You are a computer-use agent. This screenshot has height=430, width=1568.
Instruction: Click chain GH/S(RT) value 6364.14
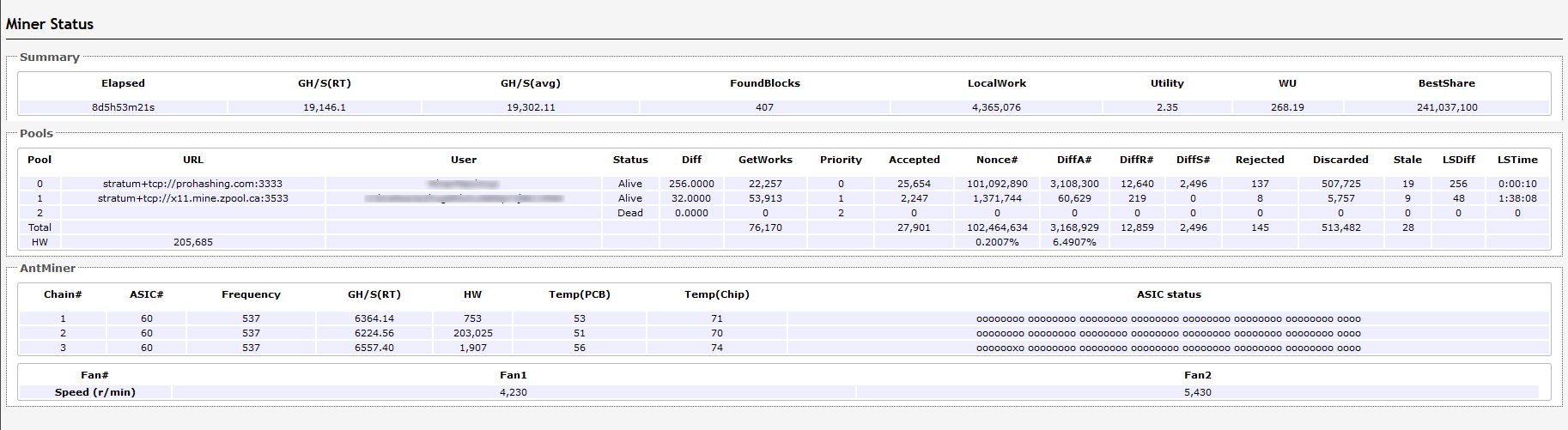(374, 318)
